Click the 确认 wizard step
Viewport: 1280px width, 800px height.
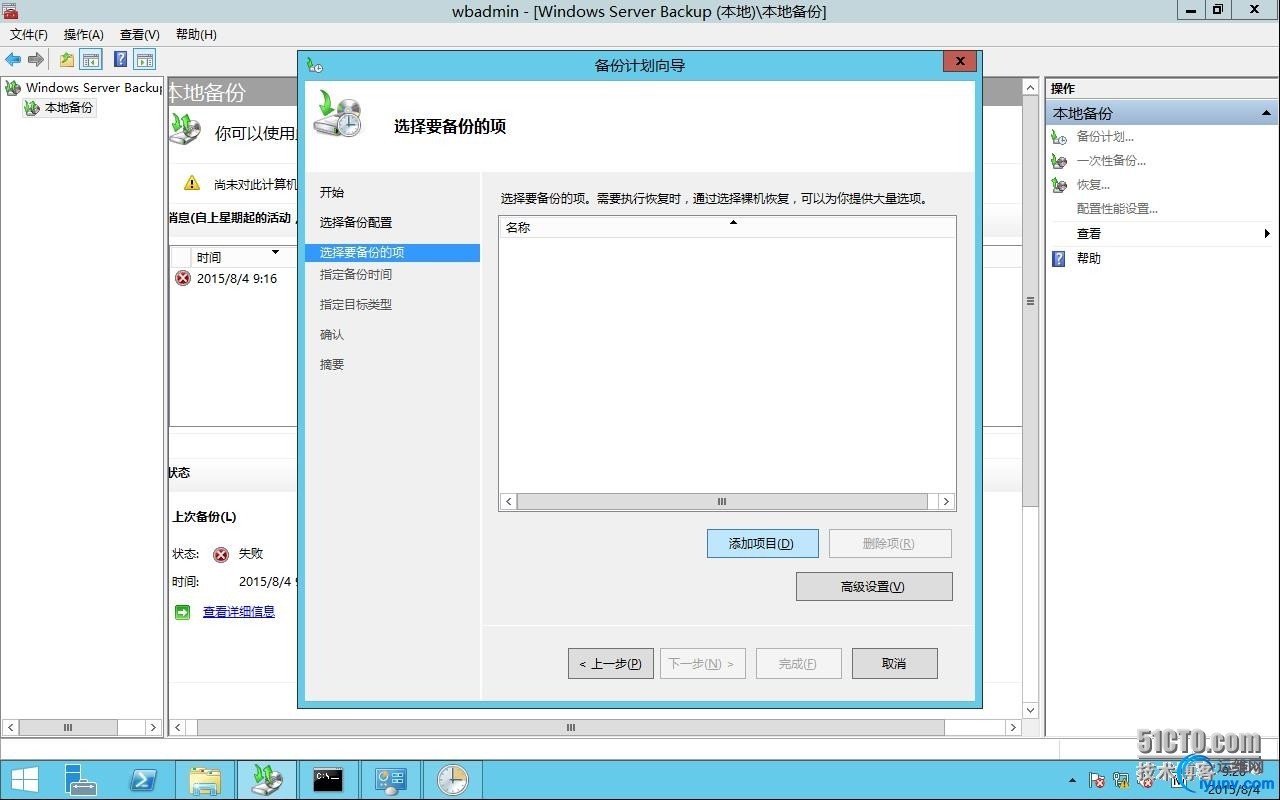click(x=332, y=335)
